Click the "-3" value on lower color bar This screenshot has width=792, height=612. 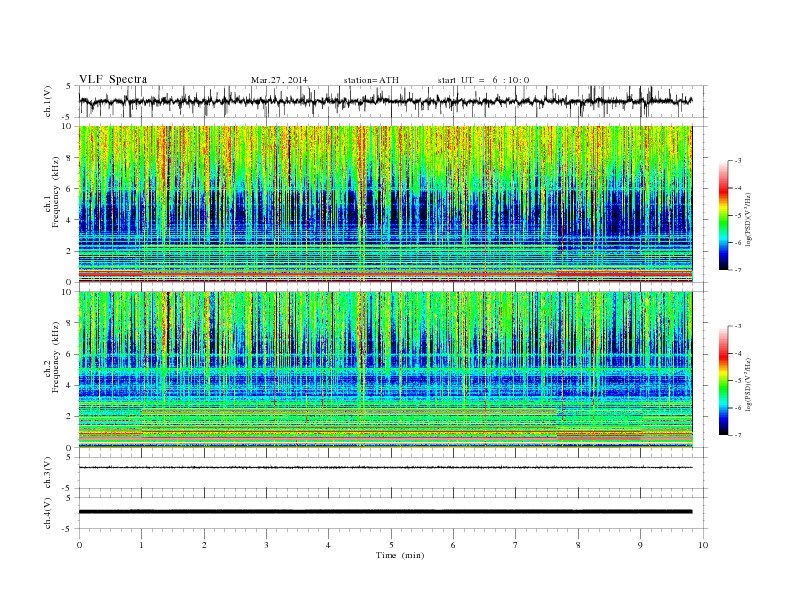point(737,326)
